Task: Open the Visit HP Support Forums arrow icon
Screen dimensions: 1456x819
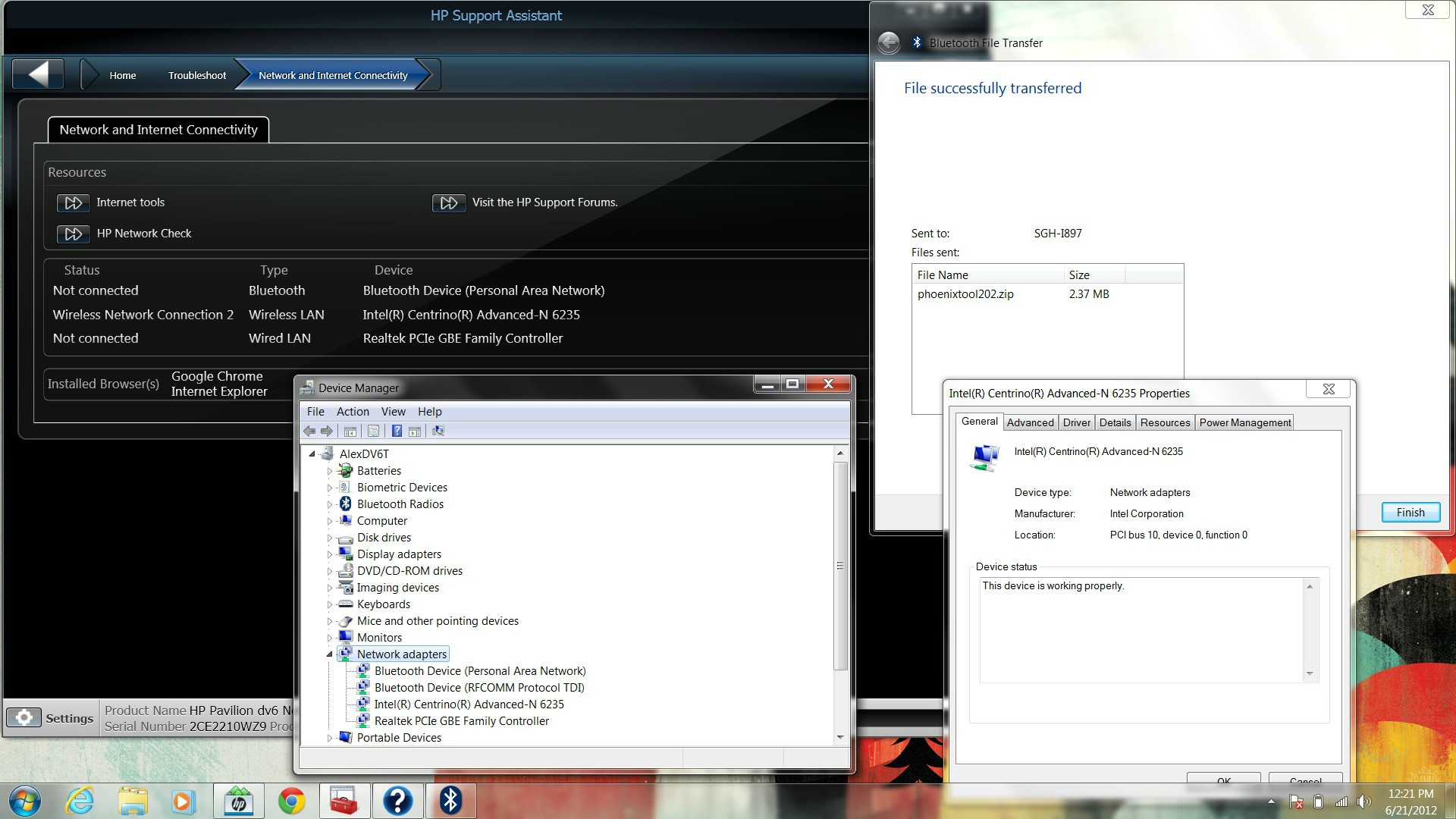Action: pyautogui.click(x=448, y=203)
